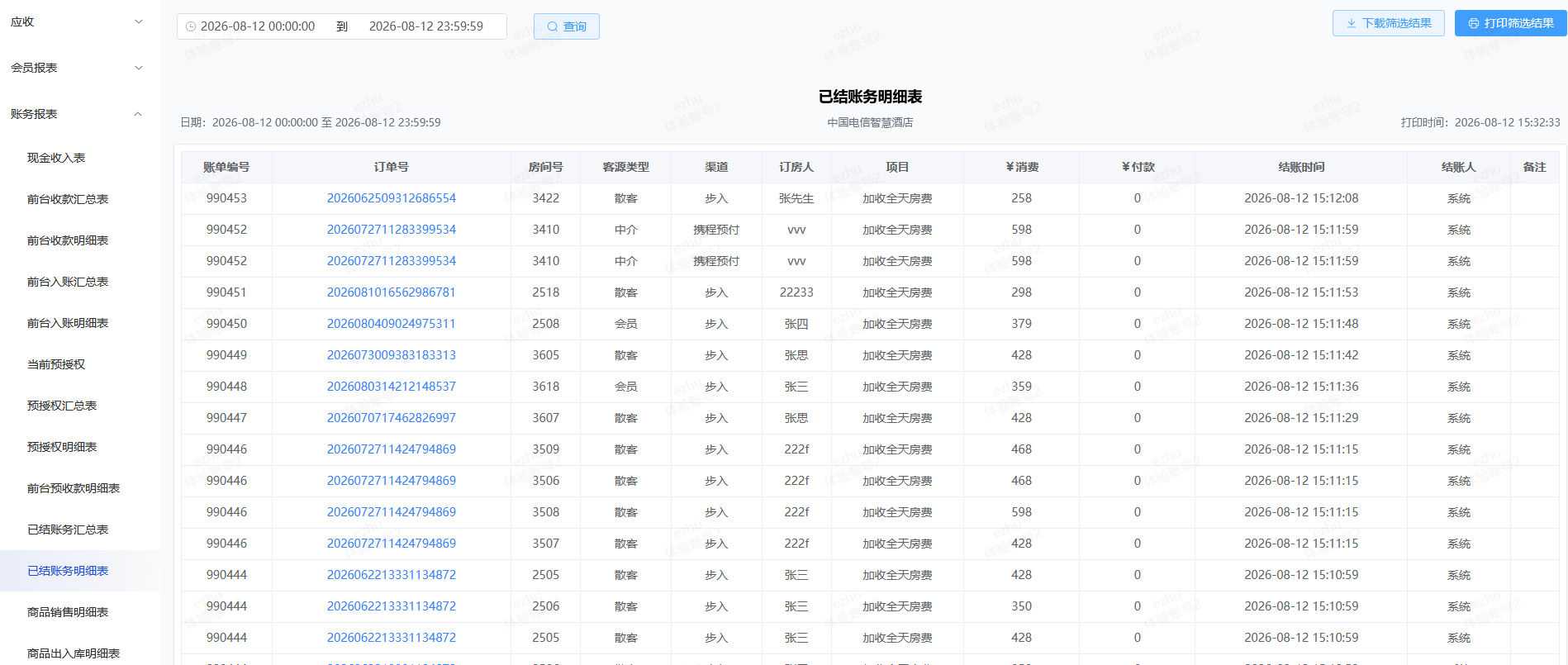Click the ¥消费 column header
The height and width of the screenshot is (665, 1568).
(1022, 167)
